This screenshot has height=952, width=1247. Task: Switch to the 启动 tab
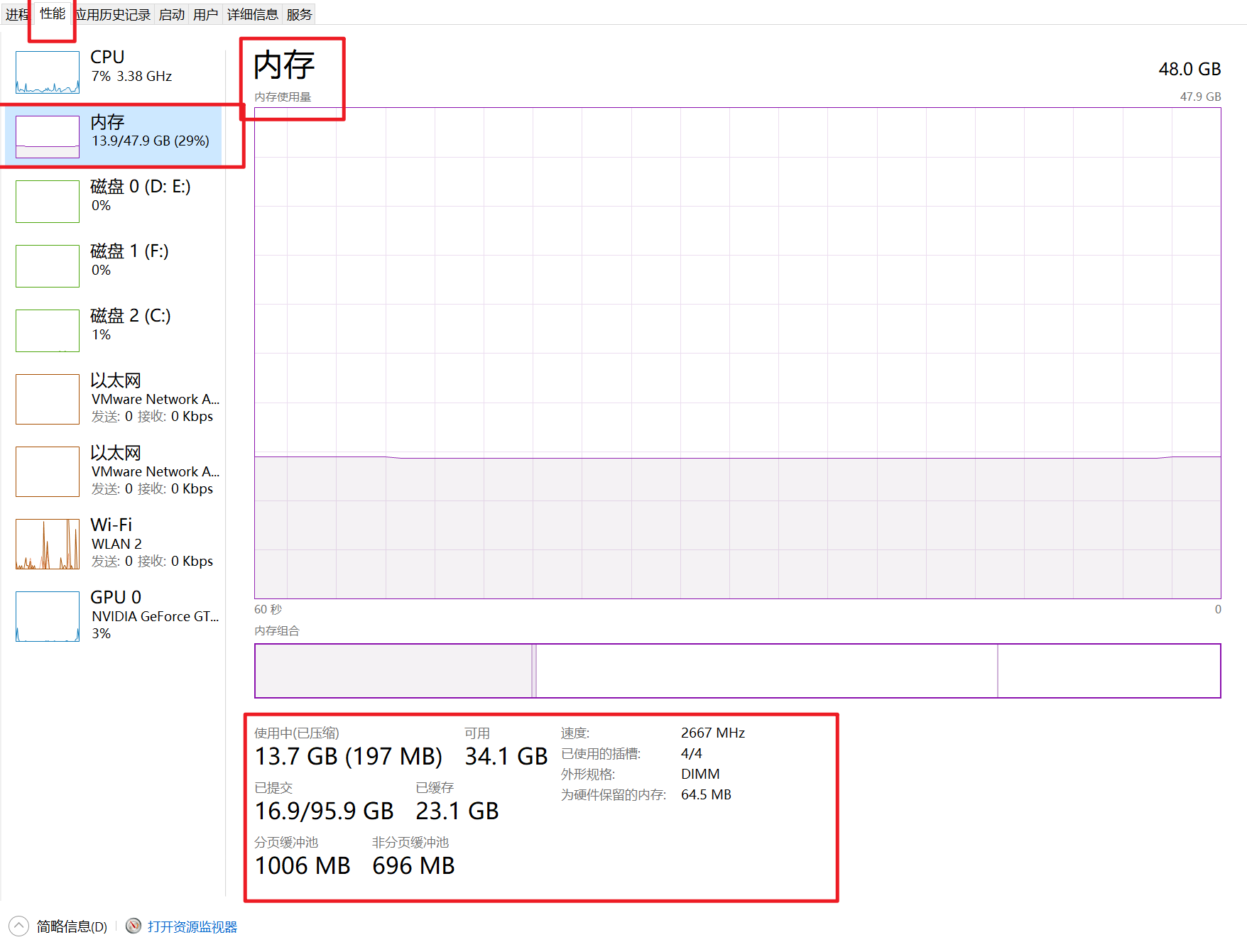171,14
